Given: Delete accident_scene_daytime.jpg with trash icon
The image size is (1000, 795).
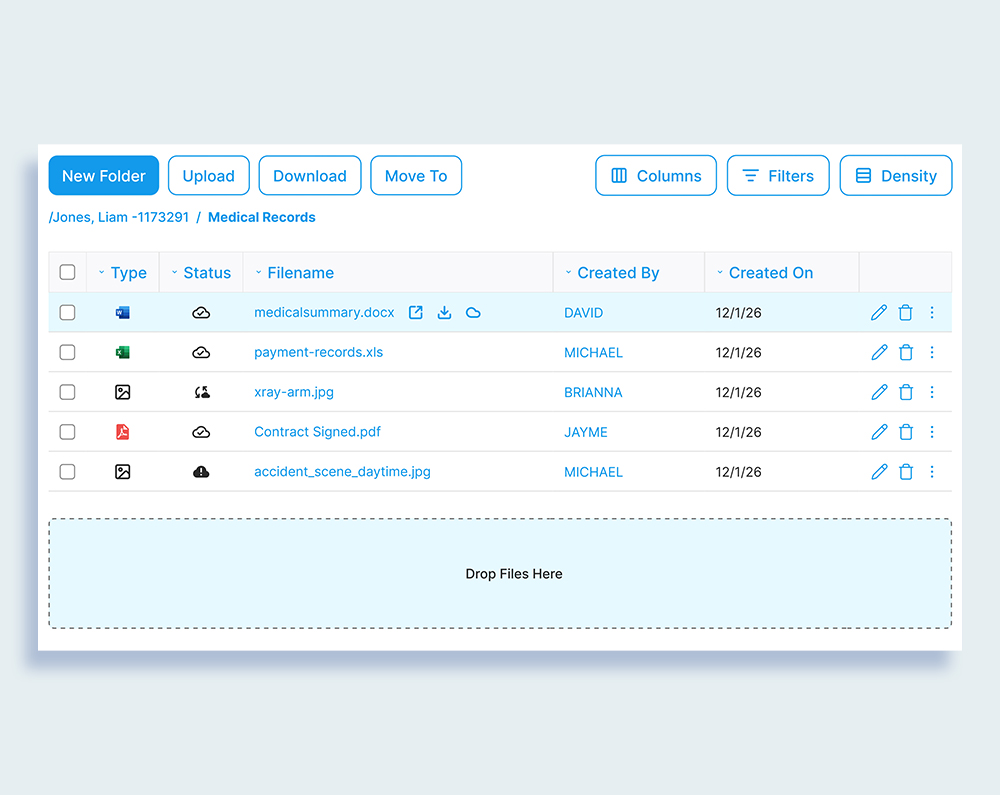Looking at the screenshot, I should (906, 472).
